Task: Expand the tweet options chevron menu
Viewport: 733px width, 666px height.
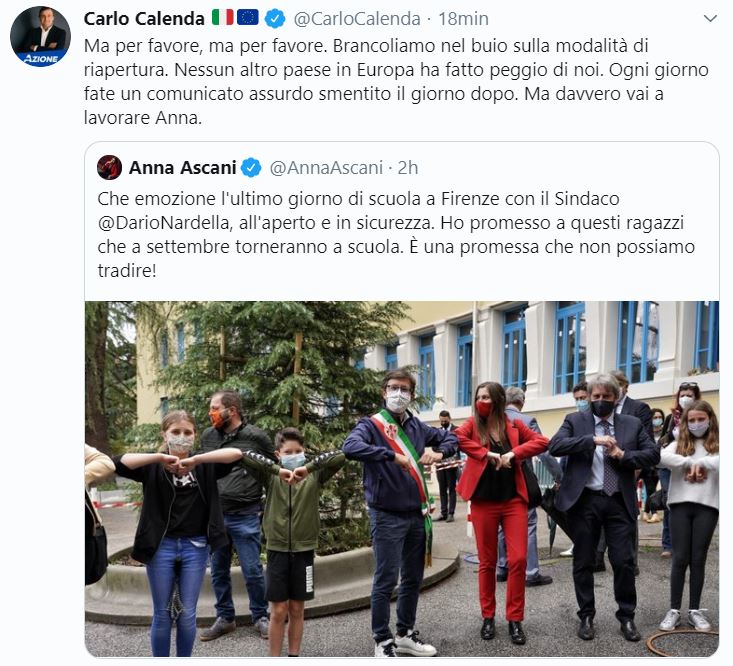Action: coord(710,18)
